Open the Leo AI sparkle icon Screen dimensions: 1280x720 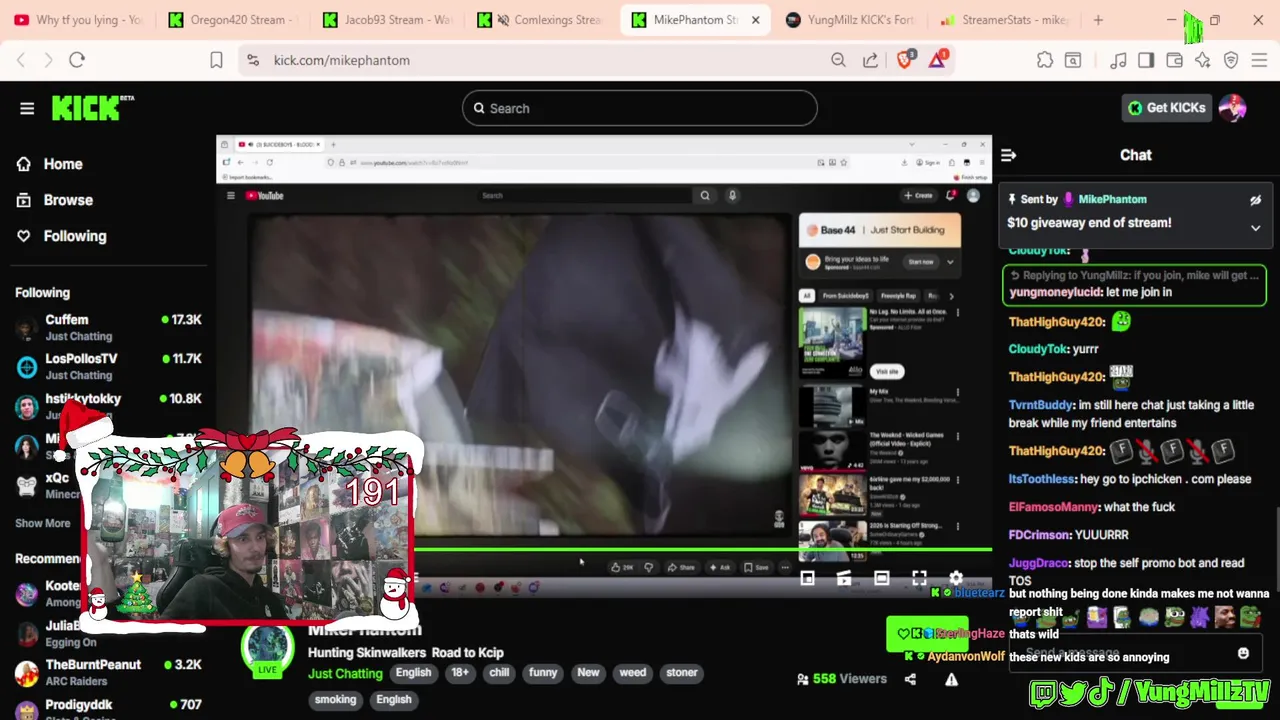1203,60
